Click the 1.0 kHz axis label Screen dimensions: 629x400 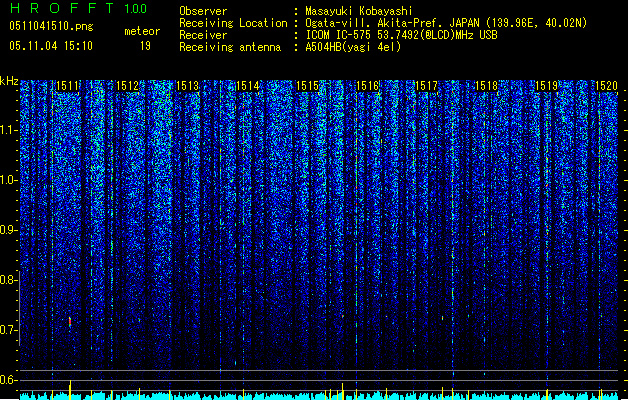(x=9, y=180)
